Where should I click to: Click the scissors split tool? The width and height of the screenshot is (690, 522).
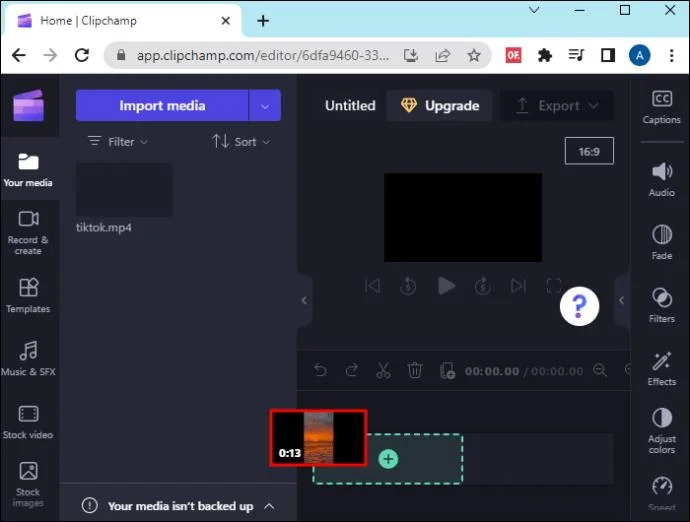383,371
